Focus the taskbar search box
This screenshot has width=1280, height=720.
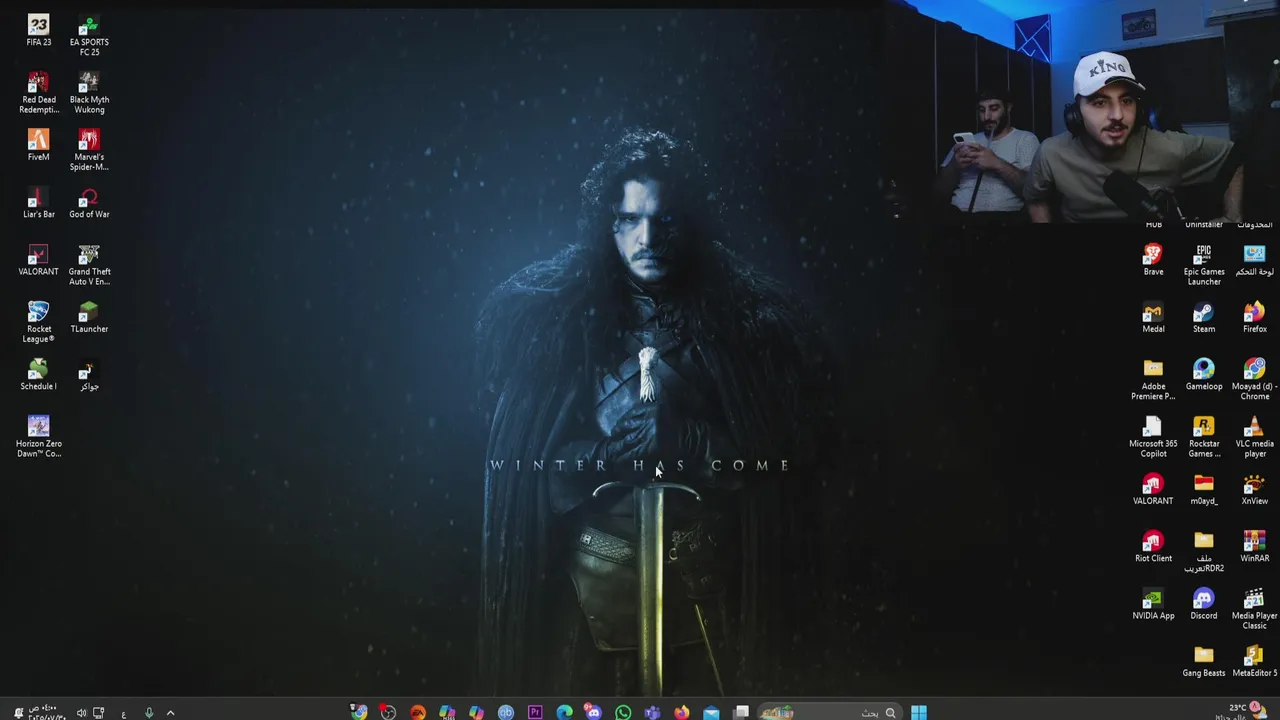[x=829, y=712]
